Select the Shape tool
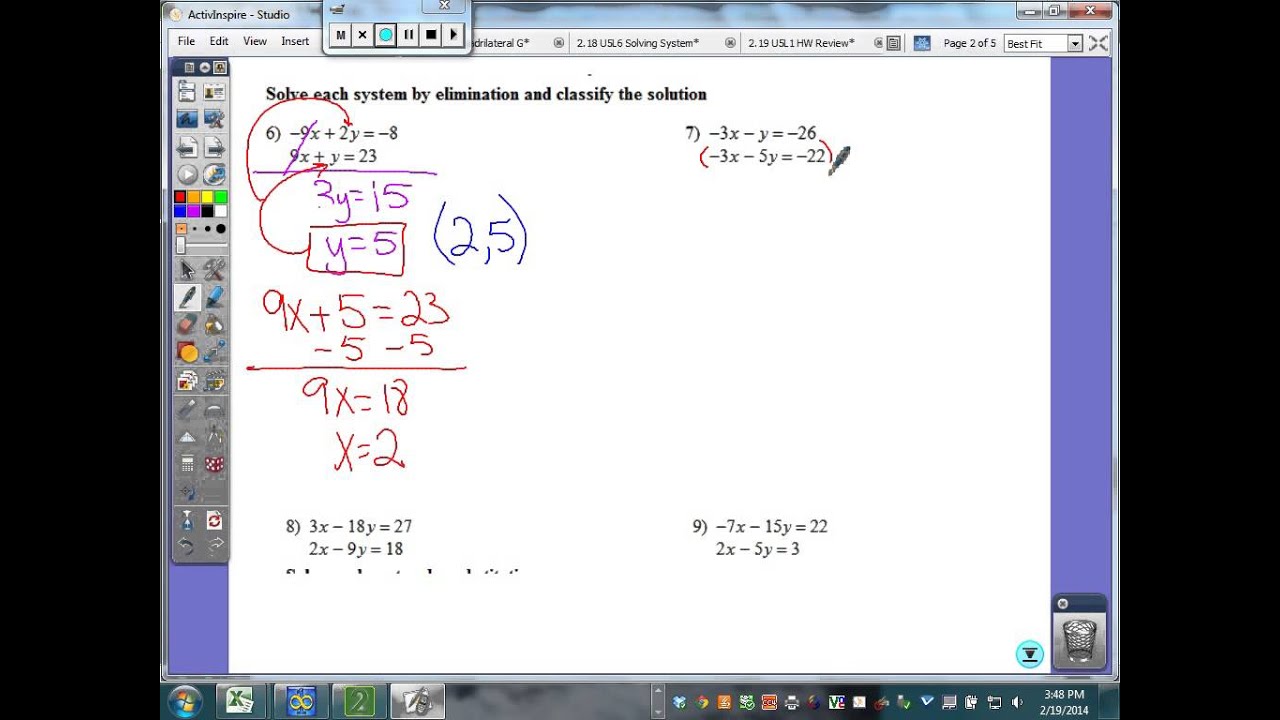This screenshot has height=720, width=1280. click(x=187, y=352)
